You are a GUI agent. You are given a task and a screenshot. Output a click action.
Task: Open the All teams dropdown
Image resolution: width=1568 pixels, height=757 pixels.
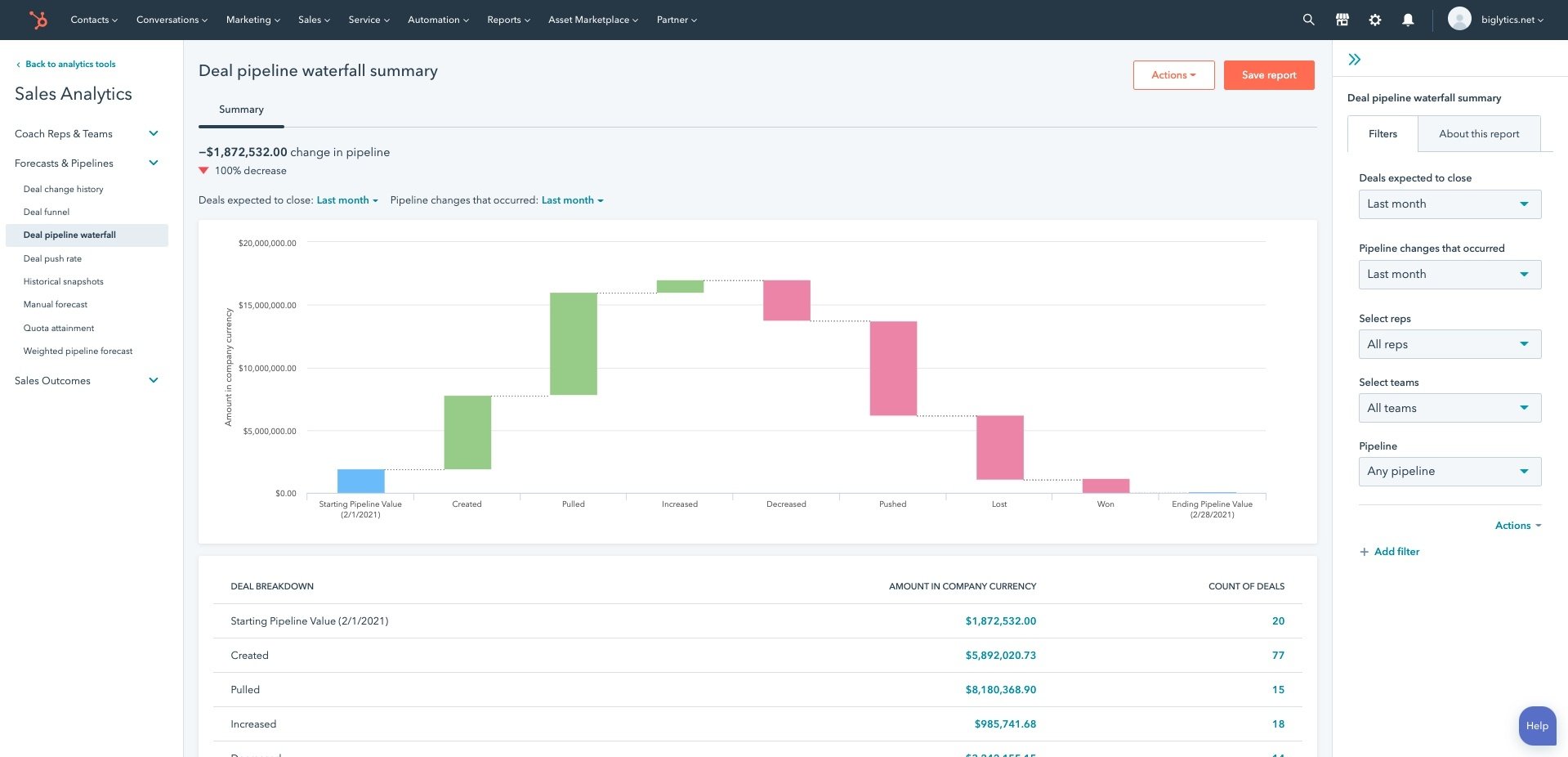coord(1450,407)
